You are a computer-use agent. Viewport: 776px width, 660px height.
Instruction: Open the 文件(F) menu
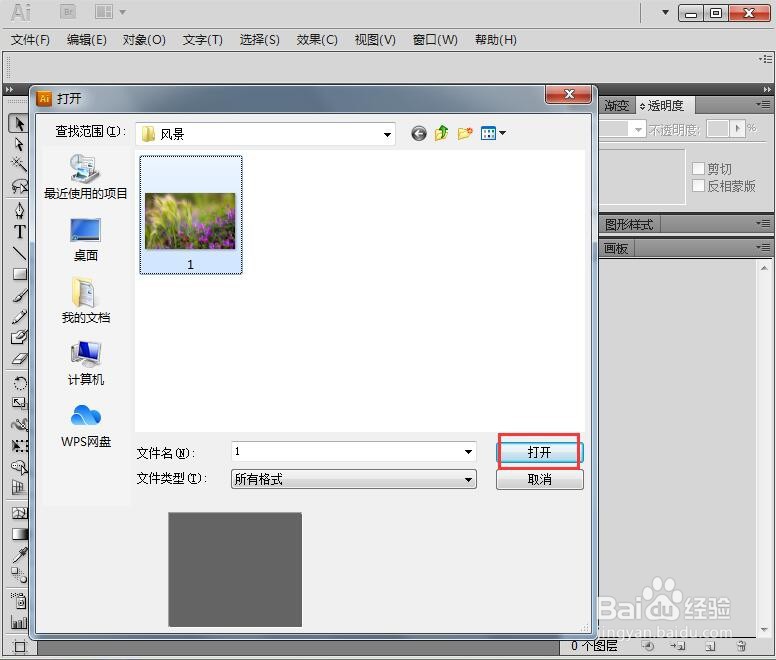click(30, 40)
